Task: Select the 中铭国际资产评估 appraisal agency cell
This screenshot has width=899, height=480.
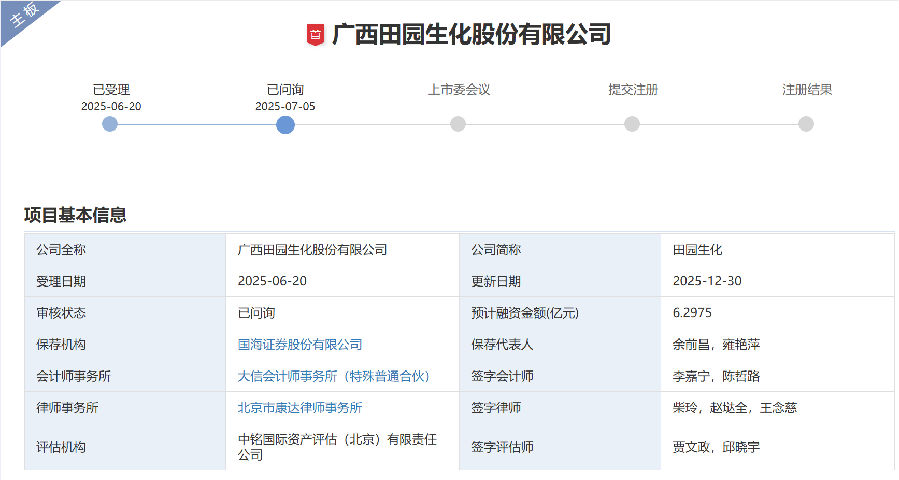Action: click(337, 447)
